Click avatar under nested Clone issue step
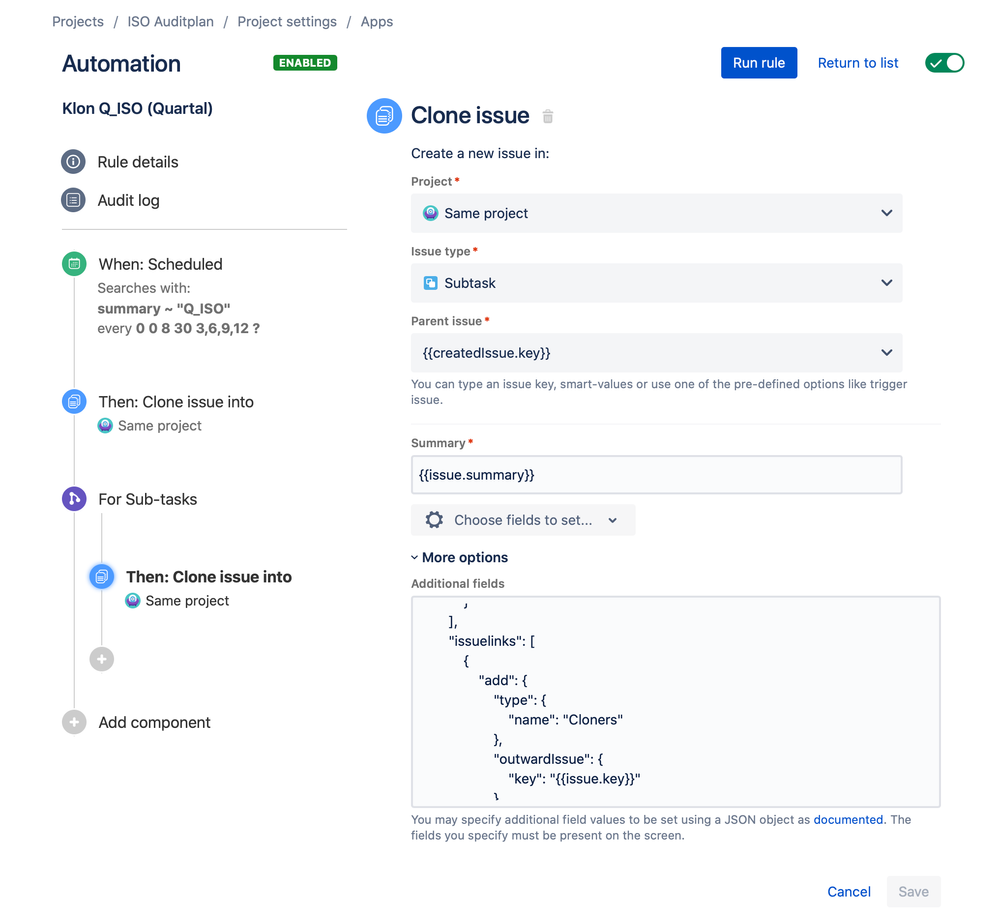This screenshot has width=999, height=917. (x=133, y=600)
